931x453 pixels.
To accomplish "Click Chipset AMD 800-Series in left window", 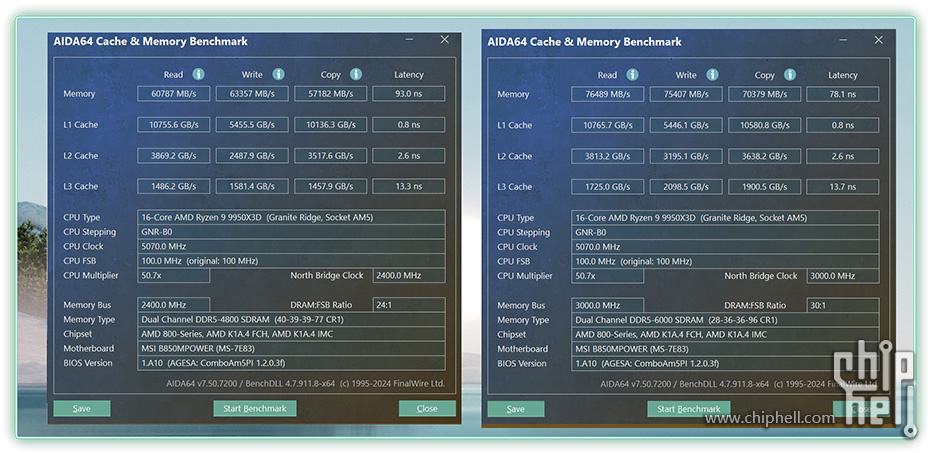I will pos(291,334).
